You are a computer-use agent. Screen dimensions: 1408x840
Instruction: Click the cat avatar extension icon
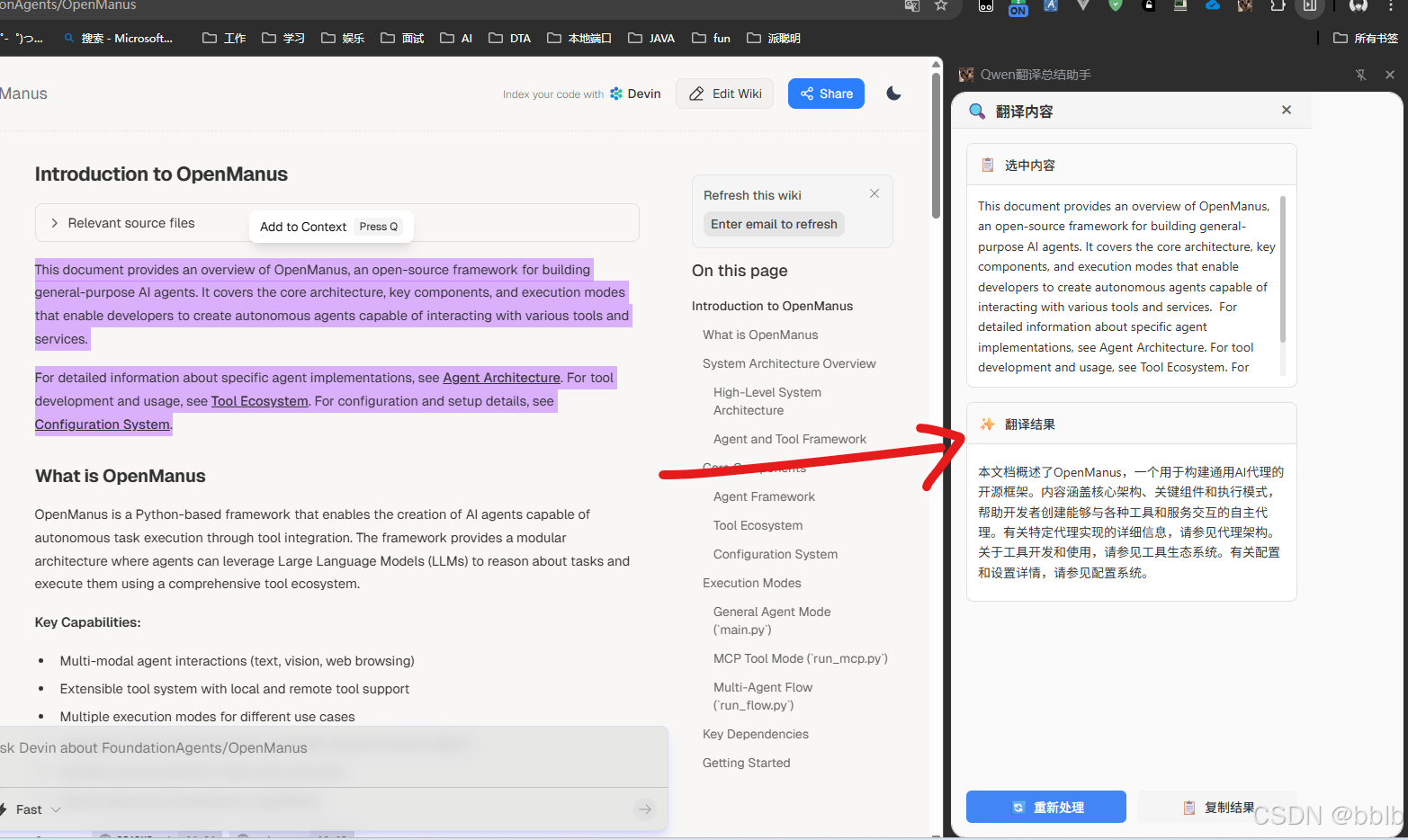tap(1245, 5)
